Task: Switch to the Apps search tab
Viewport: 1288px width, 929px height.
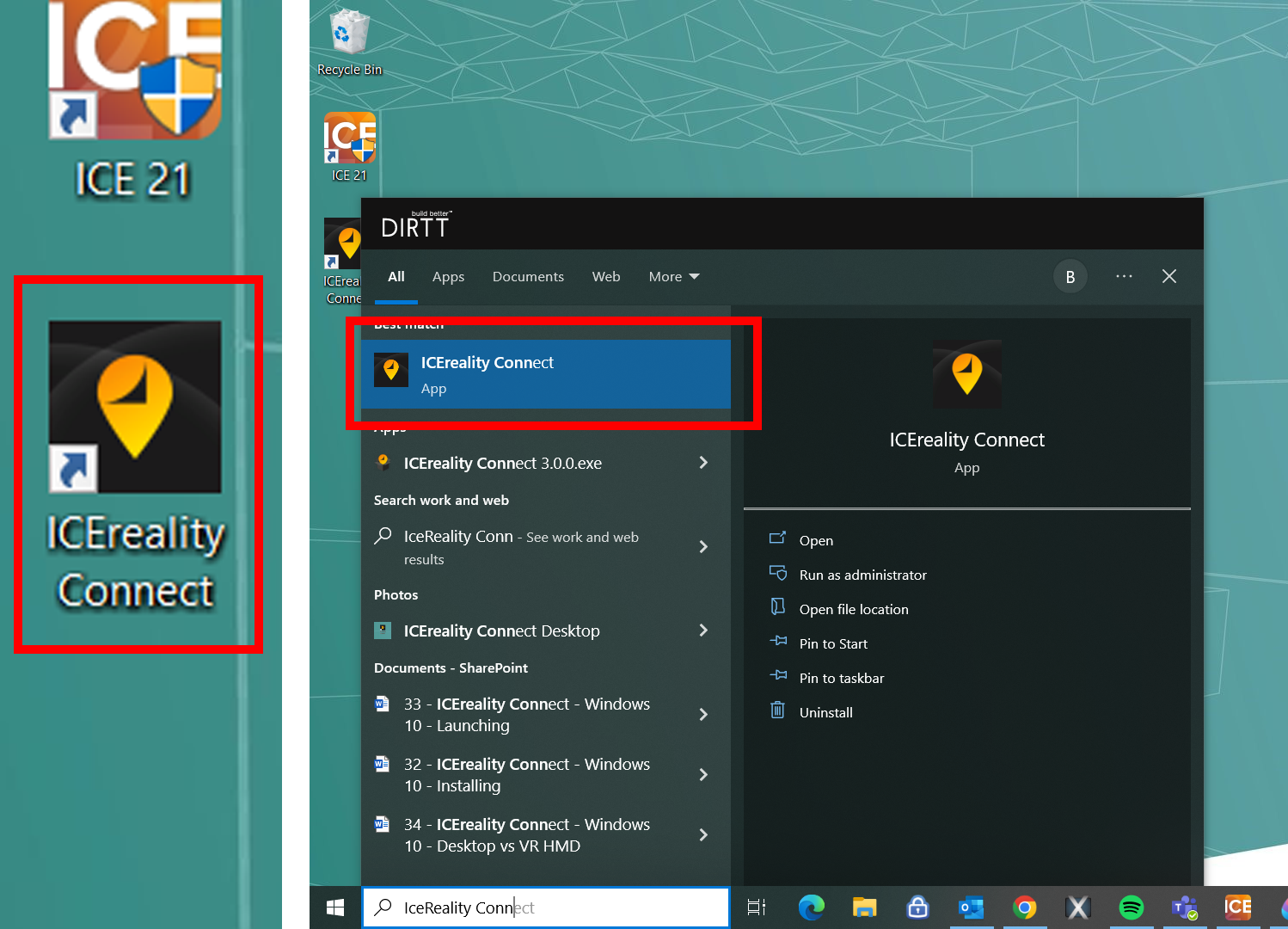Action: [448, 277]
